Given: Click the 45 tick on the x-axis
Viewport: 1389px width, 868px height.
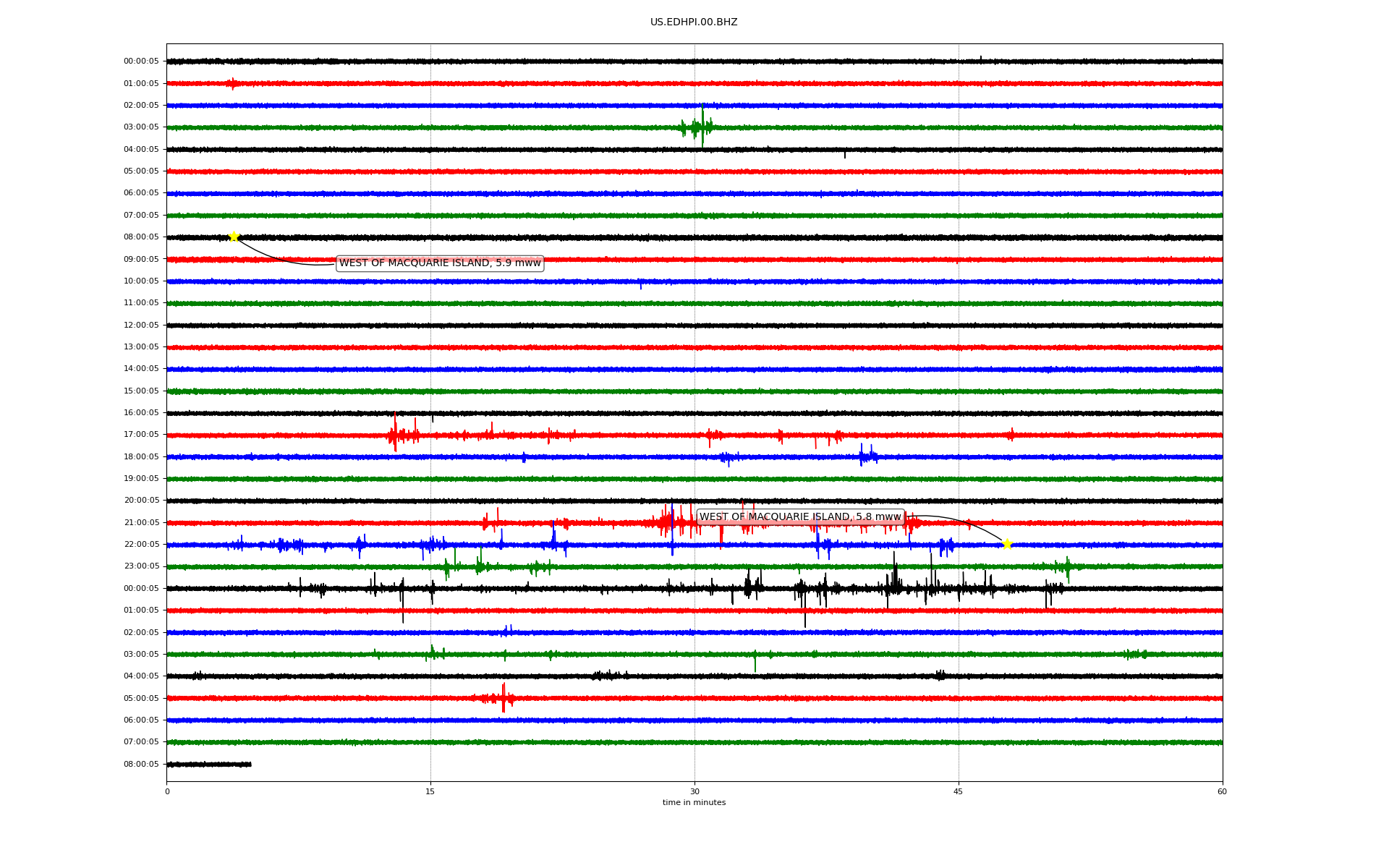Looking at the screenshot, I should [959, 791].
